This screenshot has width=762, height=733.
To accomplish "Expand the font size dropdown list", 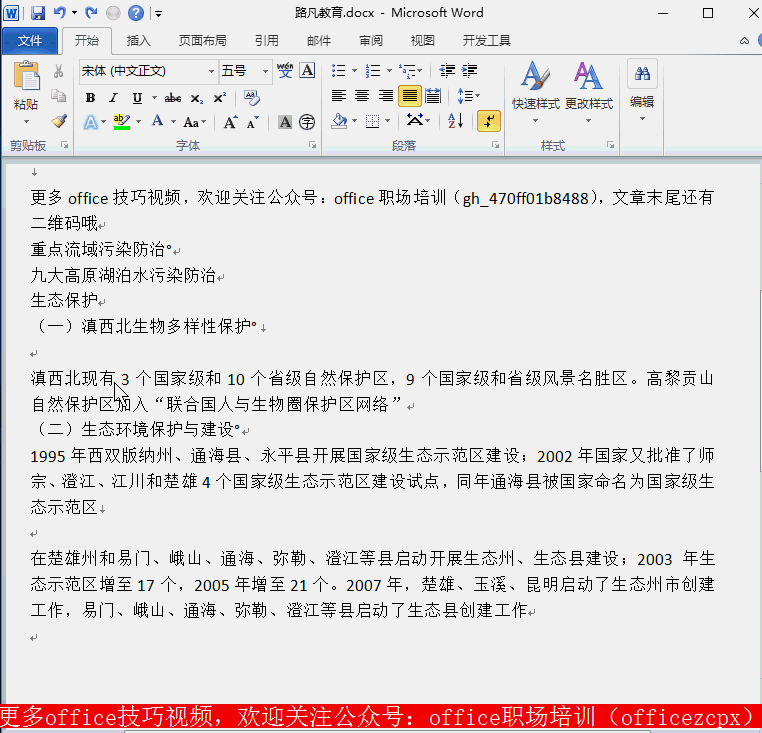I will (x=265, y=71).
